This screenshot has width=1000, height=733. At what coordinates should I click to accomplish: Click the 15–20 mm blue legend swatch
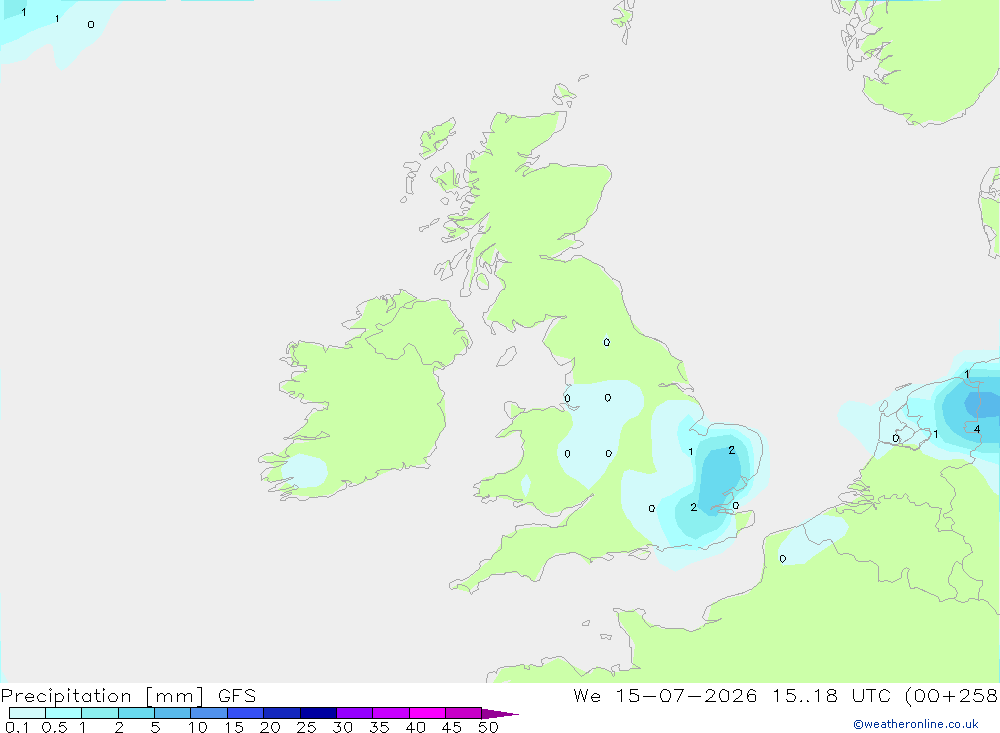(246, 713)
